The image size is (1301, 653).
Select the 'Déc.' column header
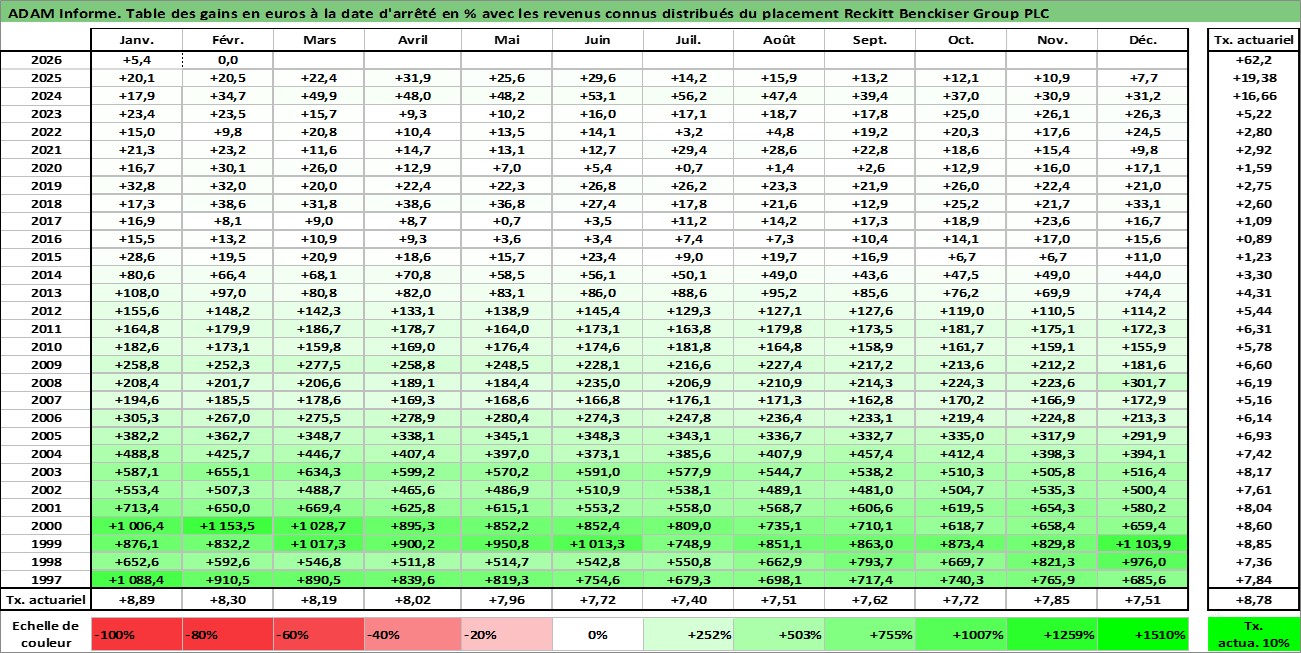(x=1142, y=40)
